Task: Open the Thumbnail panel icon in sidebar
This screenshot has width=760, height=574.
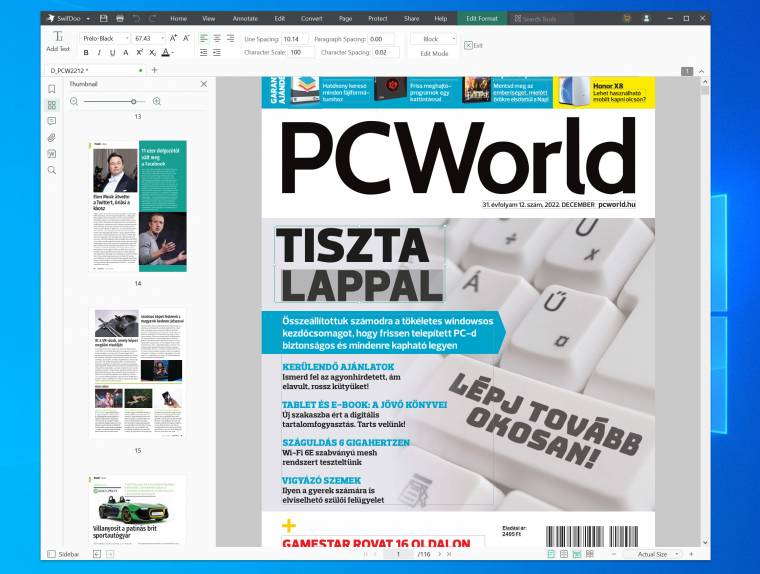Action: click(x=52, y=105)
